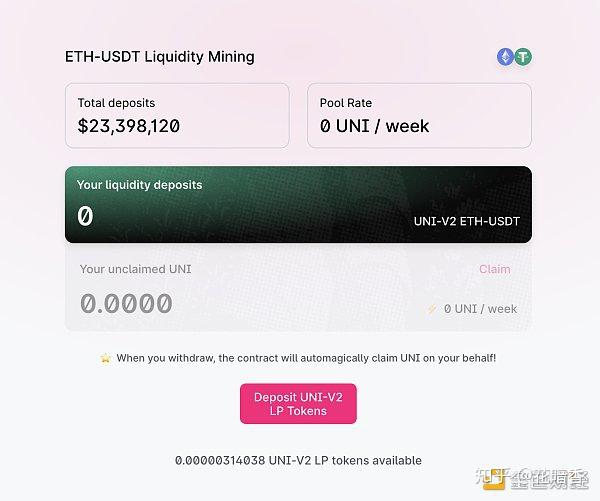Click the unclaimed 0 UNI / week rate
Screen dimensions: 600x501
tap(480, 309)
